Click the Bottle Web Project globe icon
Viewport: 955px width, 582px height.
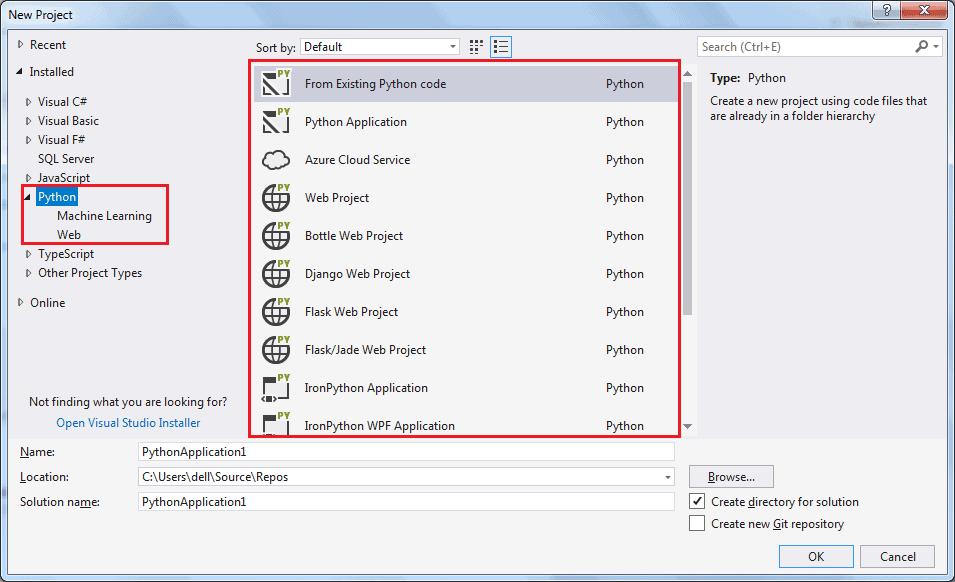click(276, 236)
